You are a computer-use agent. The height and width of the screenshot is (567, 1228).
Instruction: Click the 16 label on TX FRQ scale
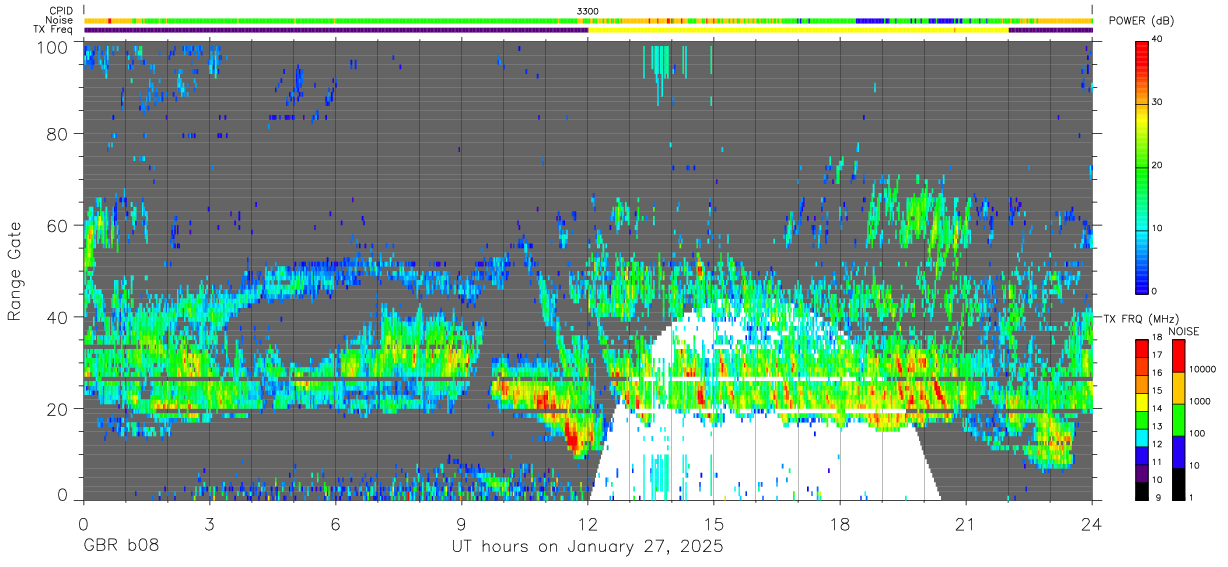point(1158,373)
